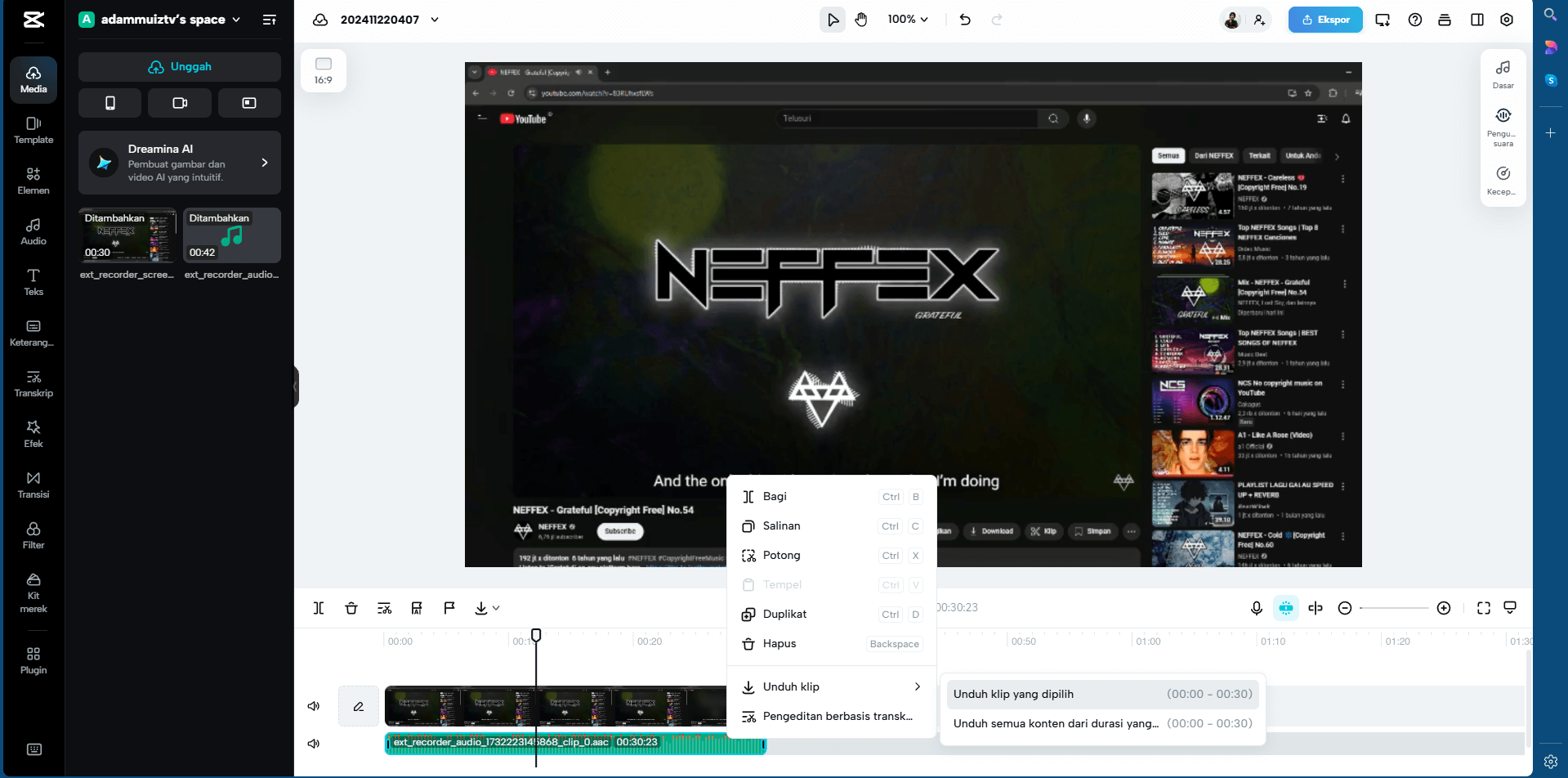The image size is (1568, 778).
Task: Open the help question mark icon
Action: 1415,20
